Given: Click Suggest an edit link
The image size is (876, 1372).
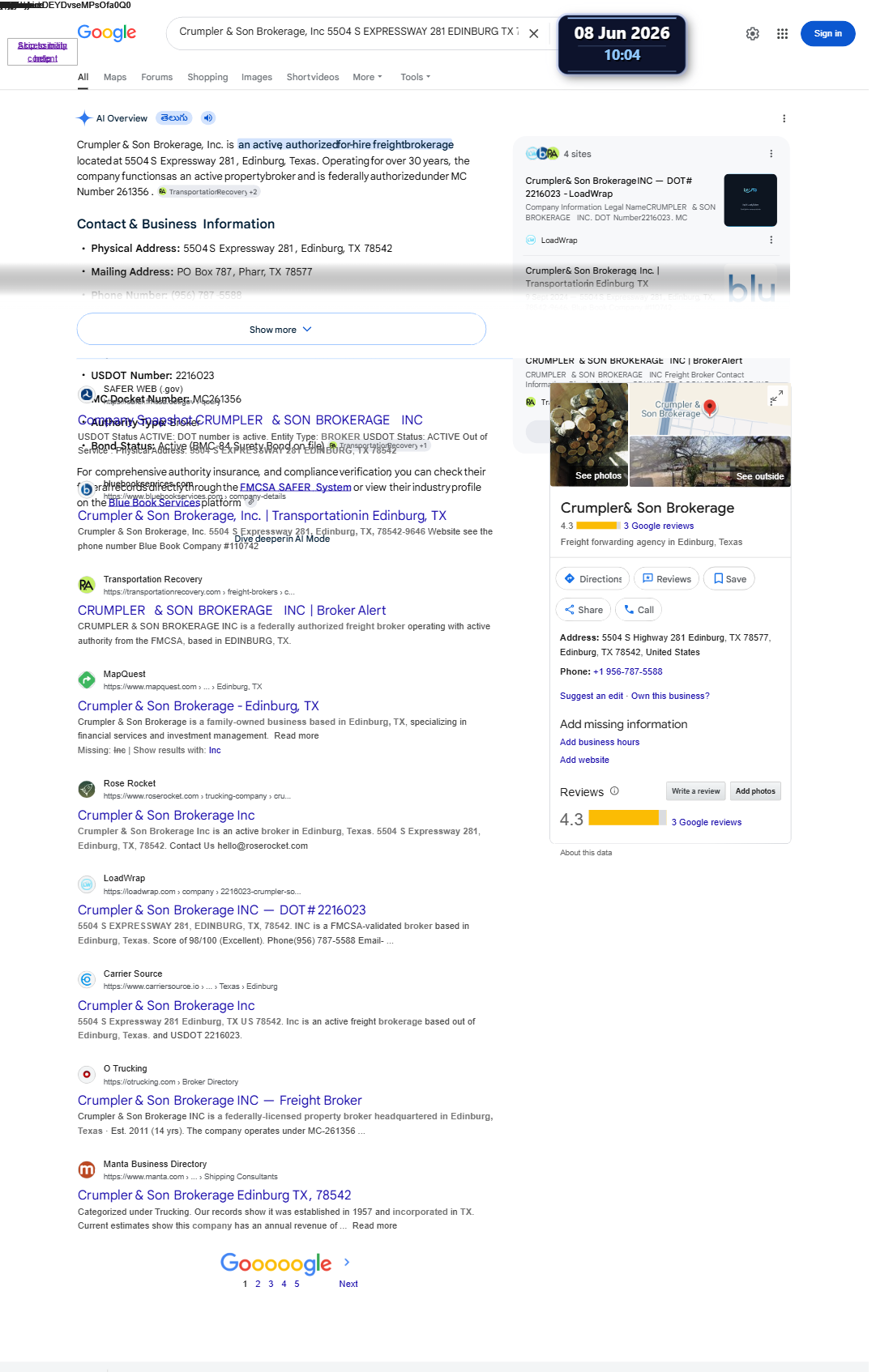Looking at the screenshot, I should [x=592, y=697].
